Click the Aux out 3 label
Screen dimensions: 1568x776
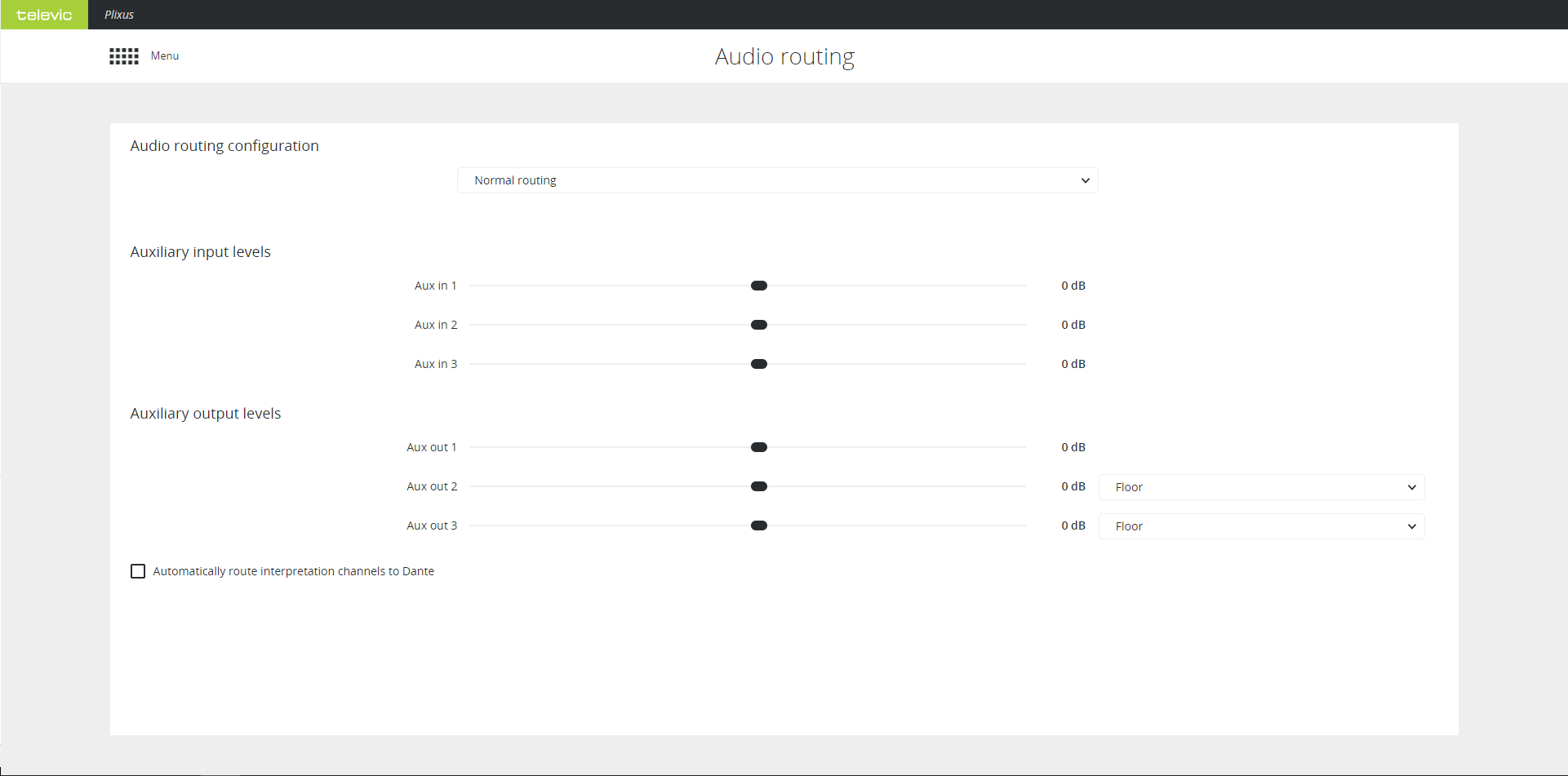click(x=432, y=525)
